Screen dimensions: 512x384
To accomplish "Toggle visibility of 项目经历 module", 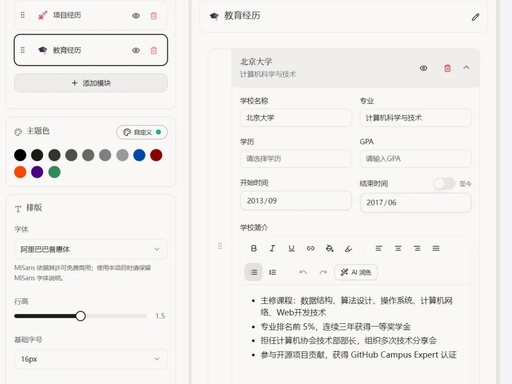I will coord(136,16).
